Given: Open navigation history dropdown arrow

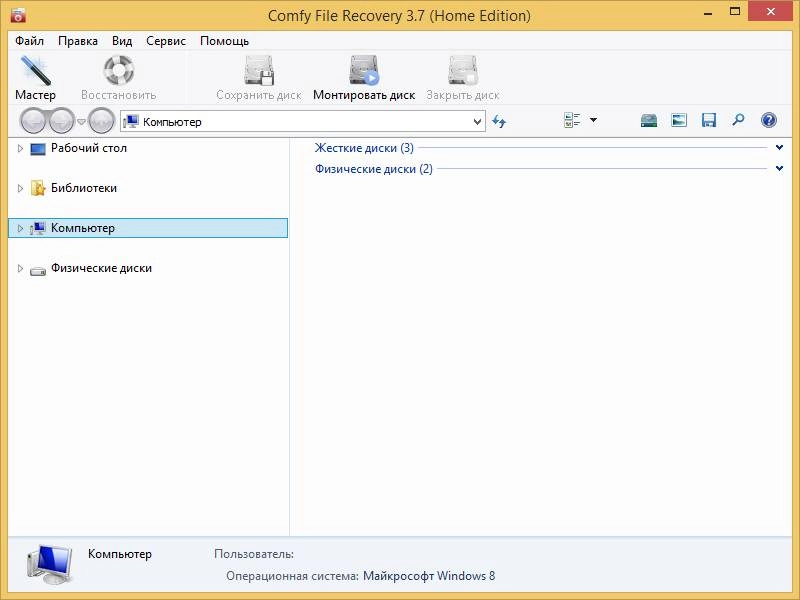Looking at the screenshot, I should coord(81,121).
